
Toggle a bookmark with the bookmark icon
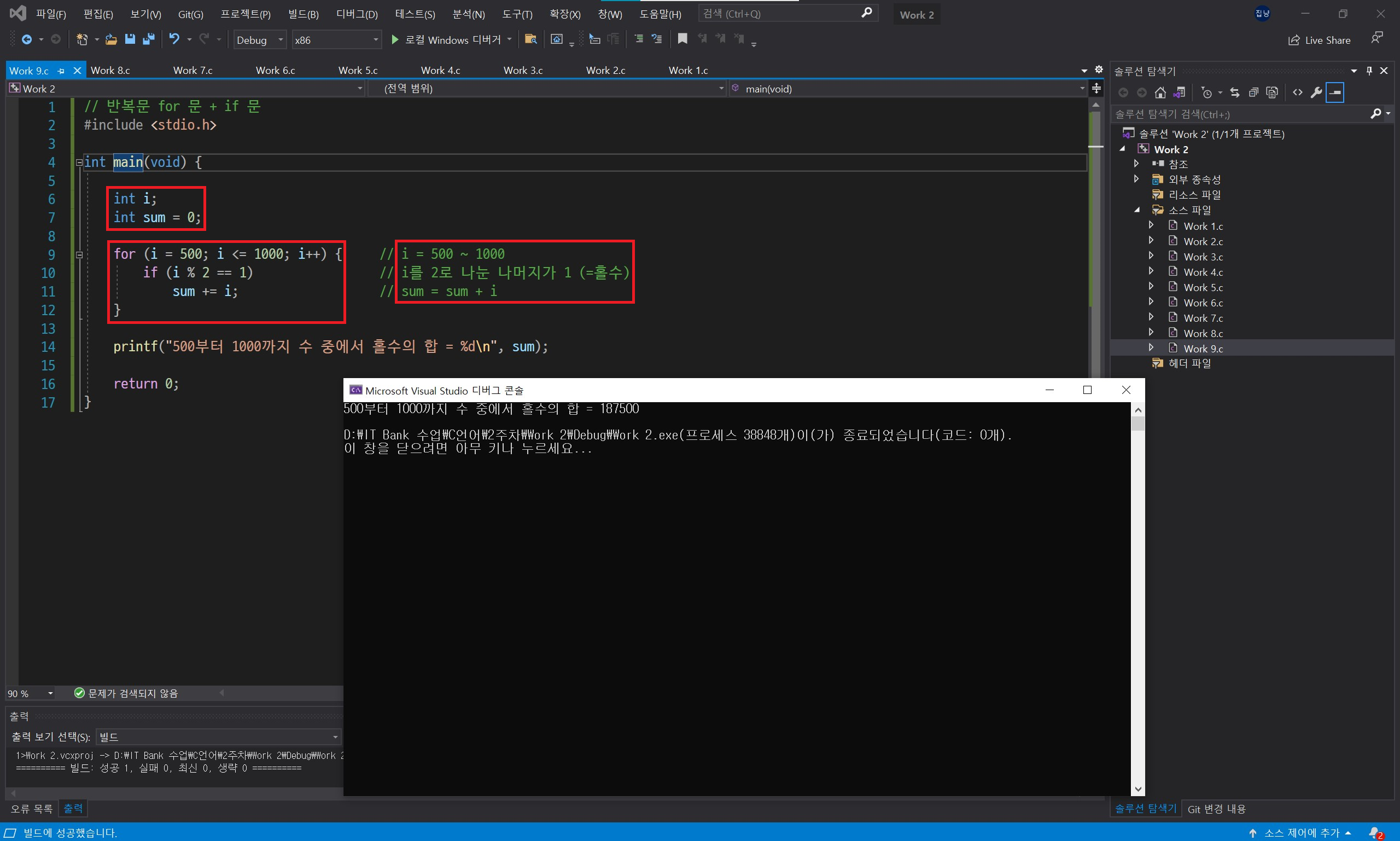click(682, 39)
